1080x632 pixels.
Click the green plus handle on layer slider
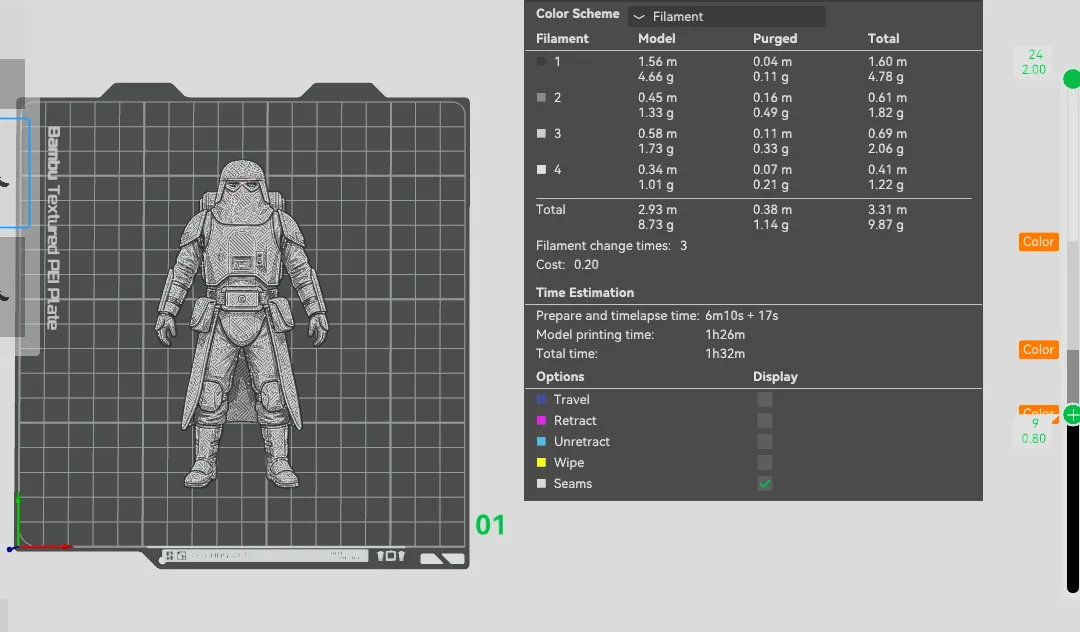point(1072,415)
